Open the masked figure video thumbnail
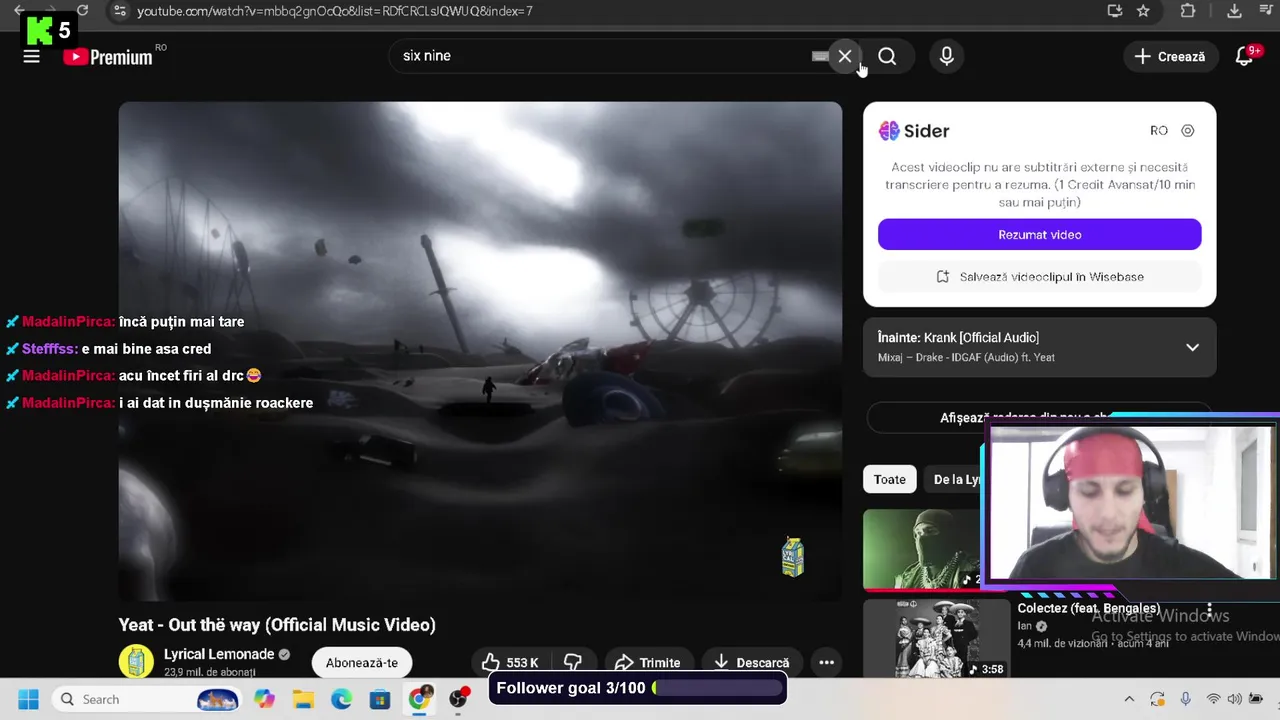The height and width of the screenshot is (720, 1280). tap(922, 549)
